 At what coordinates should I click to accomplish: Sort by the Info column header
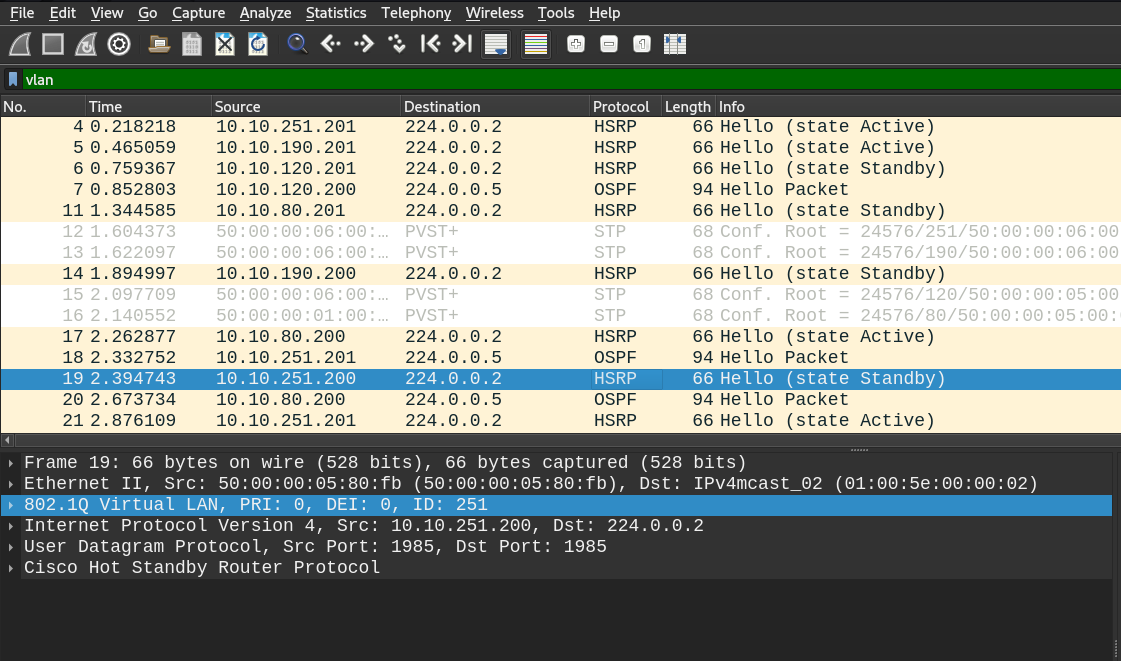pos(918,106)
